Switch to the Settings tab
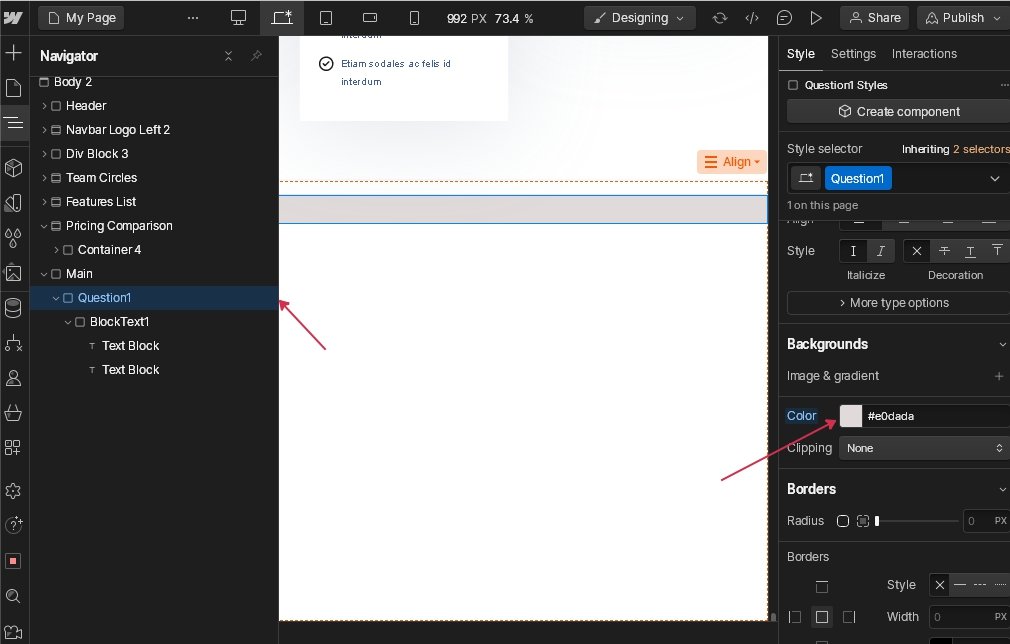 point(853,54)
